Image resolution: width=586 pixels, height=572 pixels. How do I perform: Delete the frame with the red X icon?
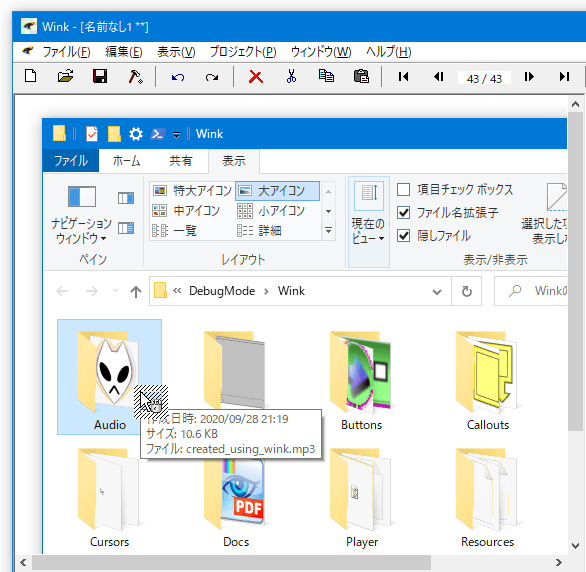[x=256, y=77]
